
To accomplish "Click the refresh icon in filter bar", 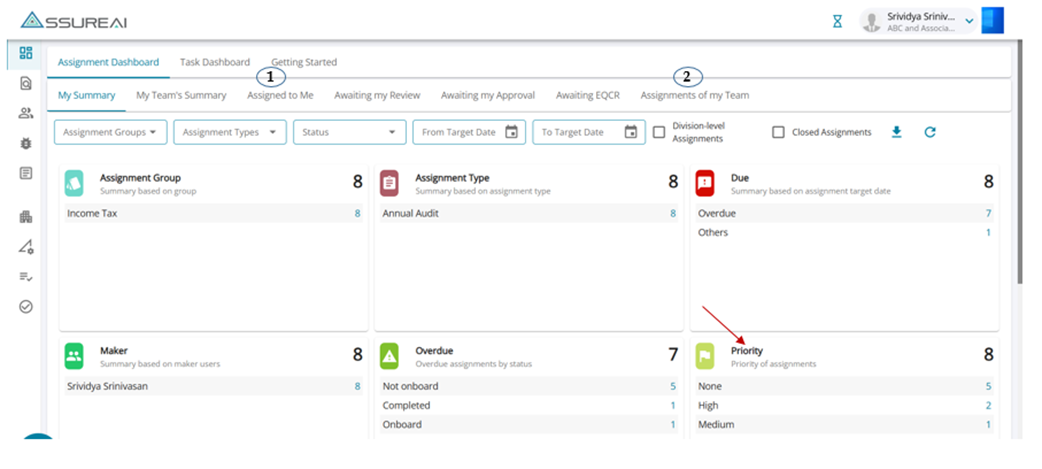I will pyautogui.click(x=930, y=132).
